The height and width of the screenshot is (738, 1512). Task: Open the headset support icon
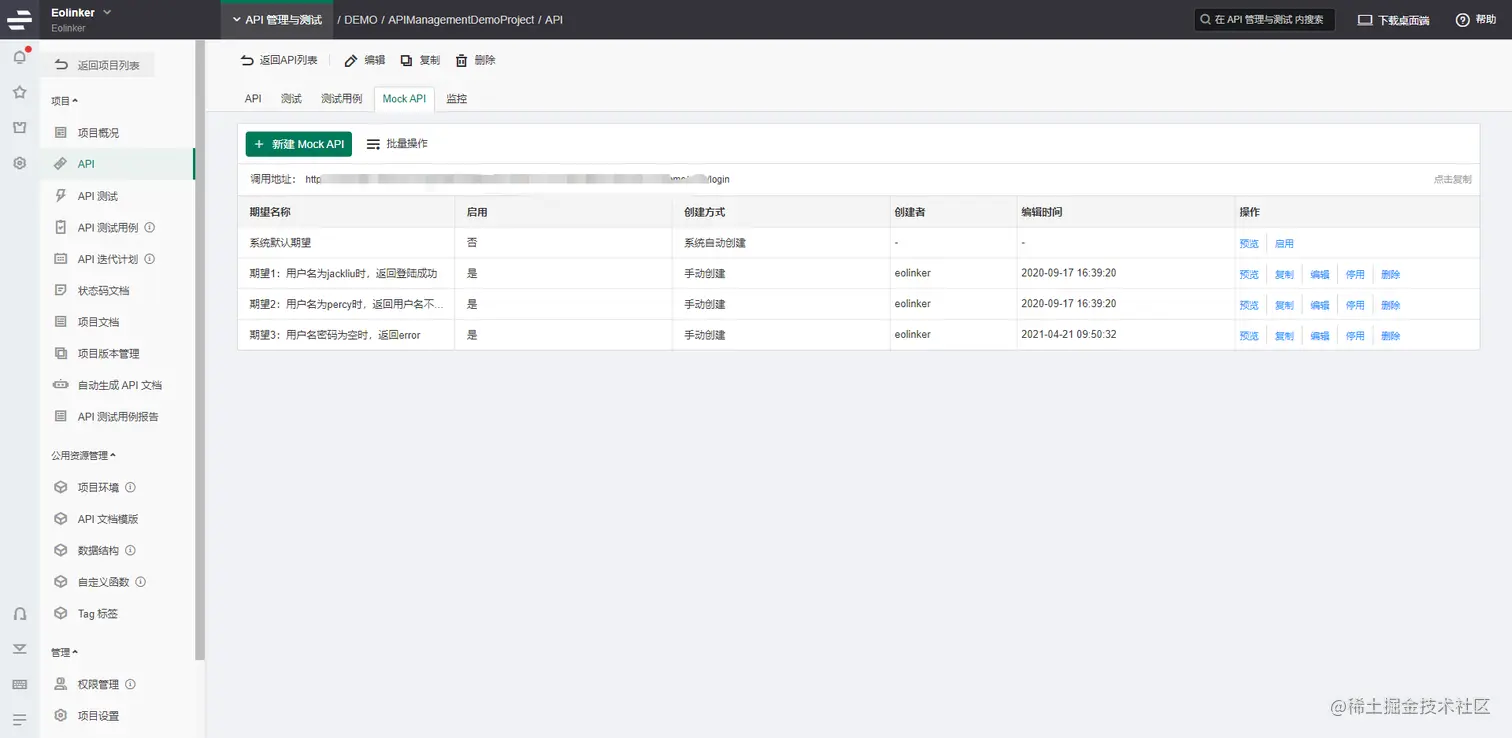(19, 613)
